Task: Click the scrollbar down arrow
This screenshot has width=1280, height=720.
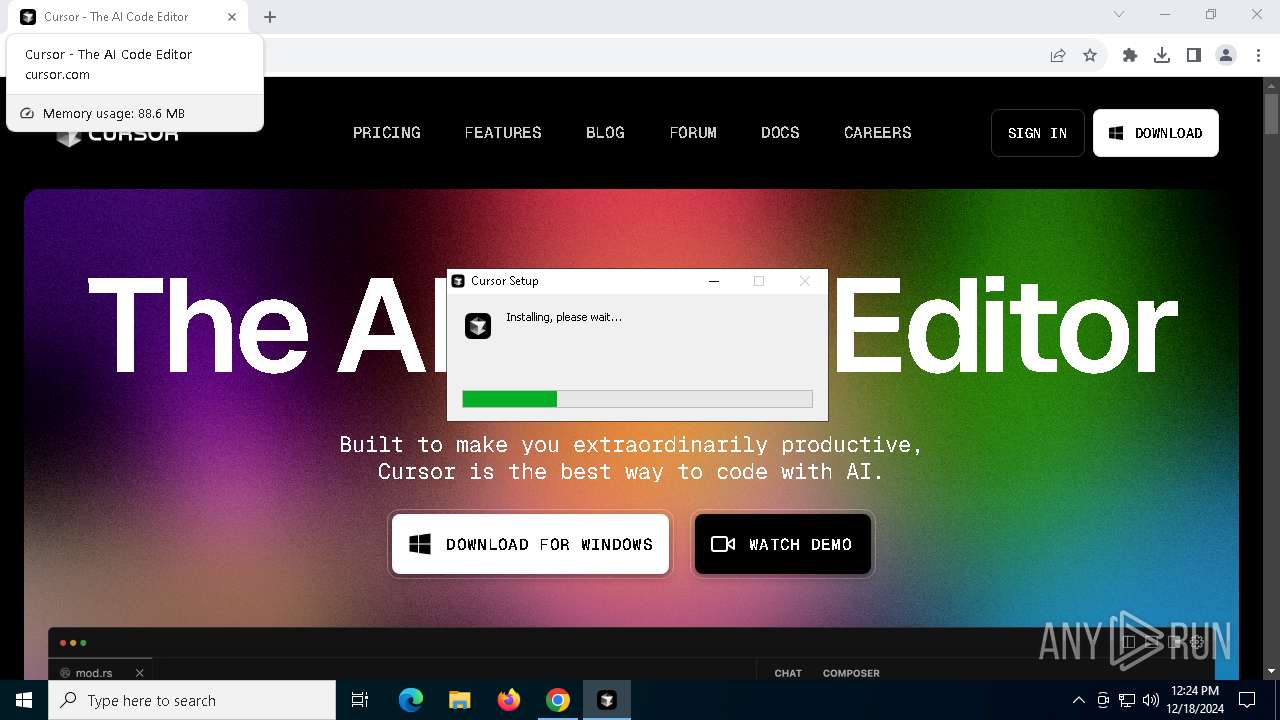Action: click(1272, 671)
